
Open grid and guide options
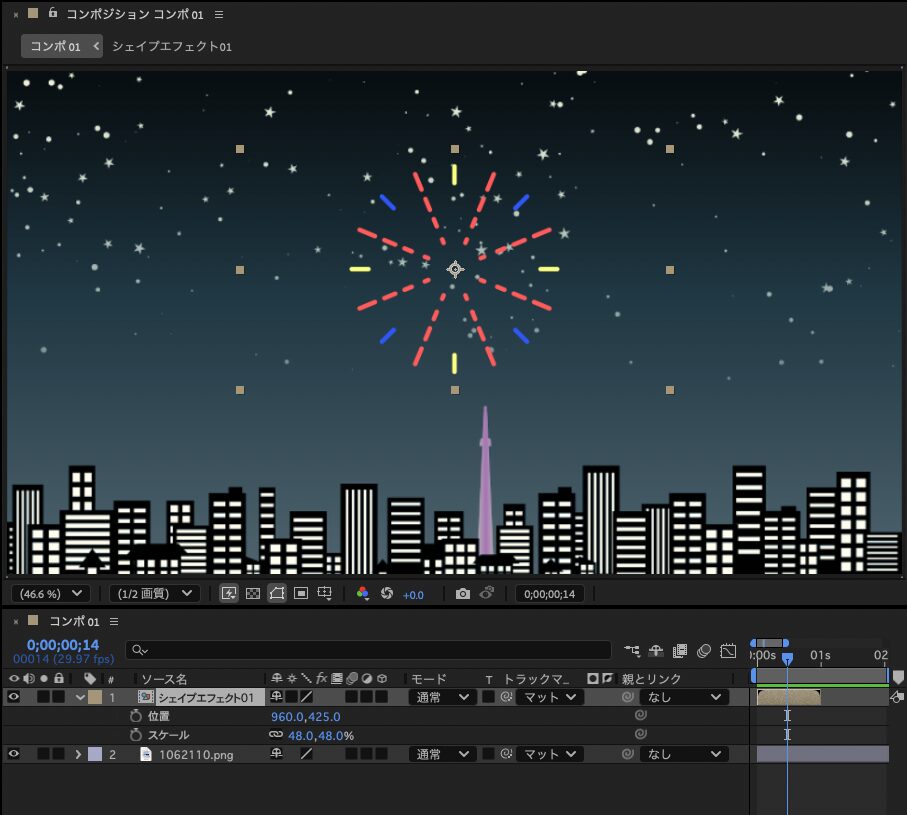(325, 593)
